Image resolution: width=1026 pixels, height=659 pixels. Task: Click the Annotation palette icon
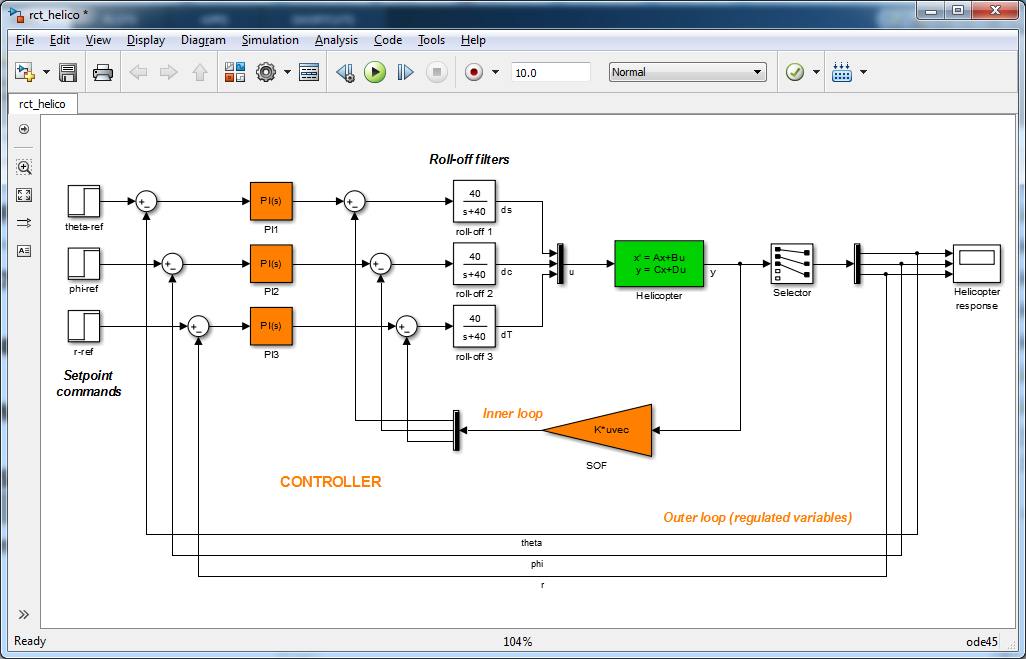point(24,251)
